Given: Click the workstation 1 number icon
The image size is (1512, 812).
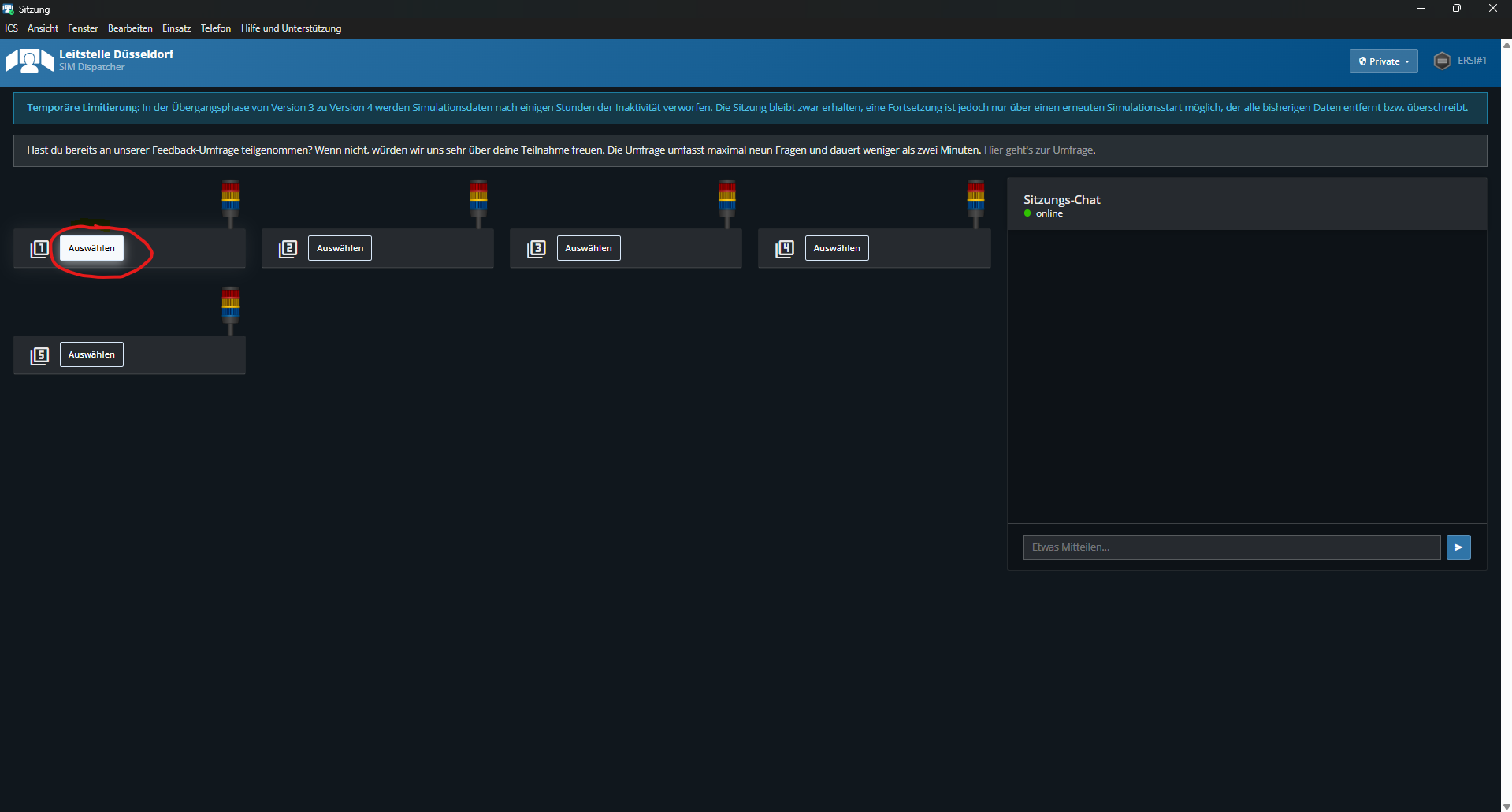Looking at the screenshot, I should [x=39, y=249].
